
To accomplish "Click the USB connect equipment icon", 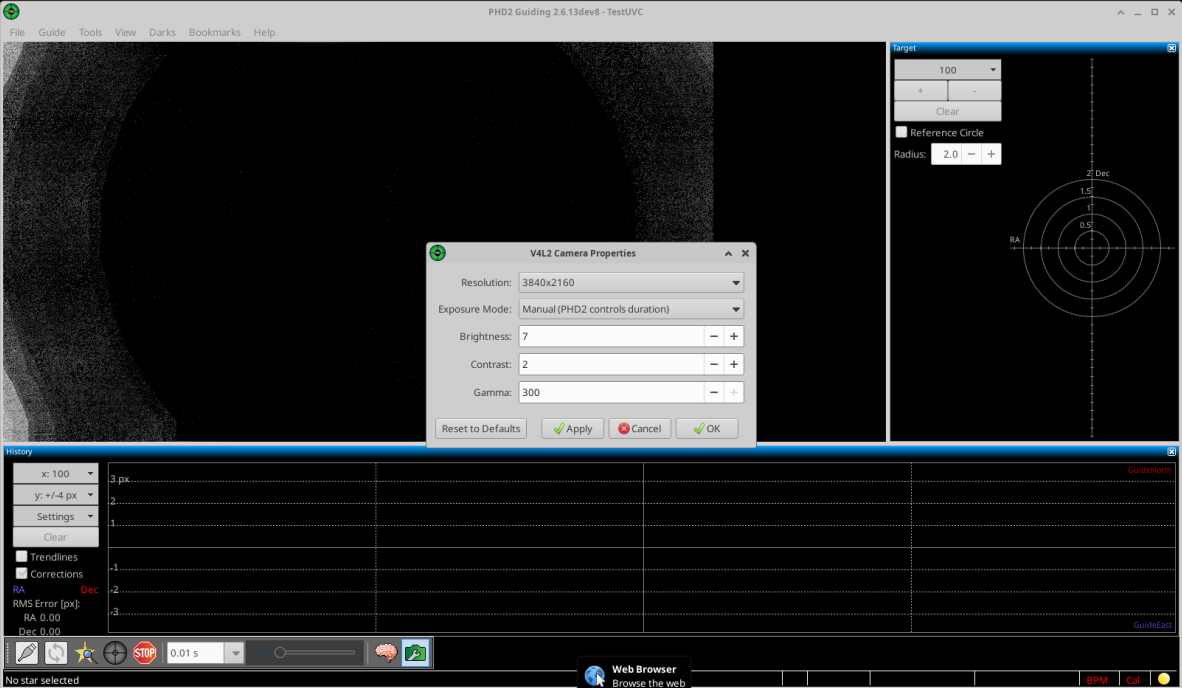I will (27, 653).
